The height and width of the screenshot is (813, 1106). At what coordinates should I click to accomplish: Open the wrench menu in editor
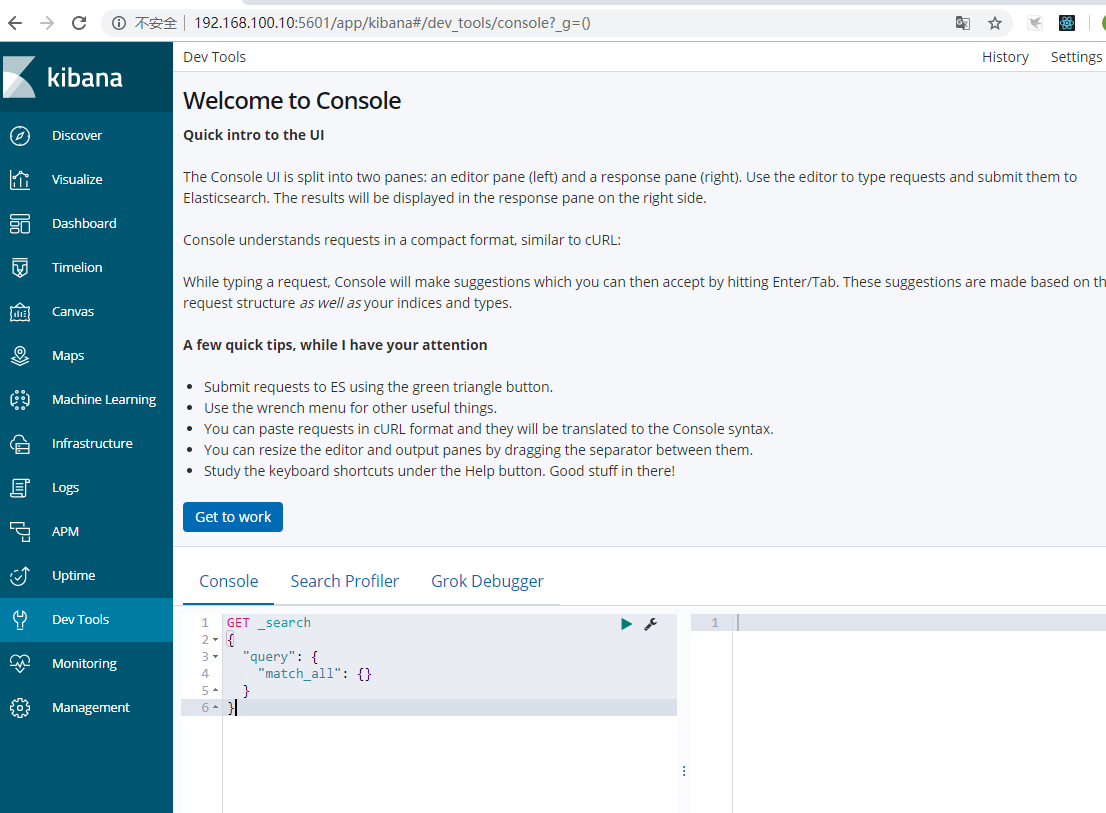(650, 624)
